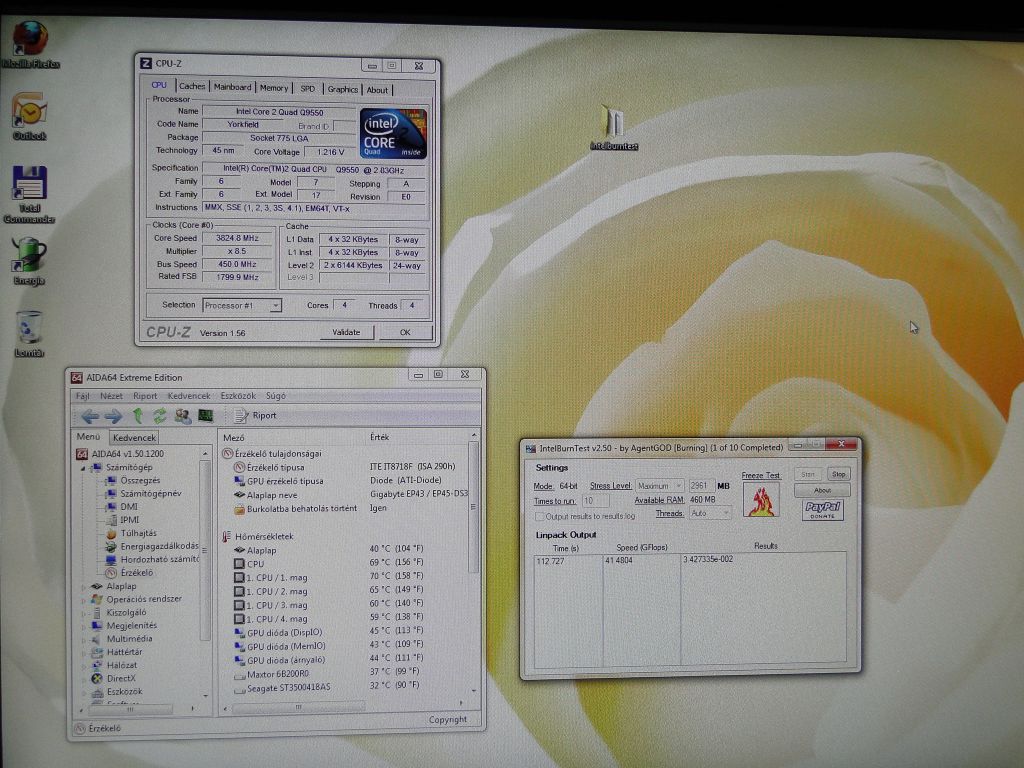The height and width of the screenshot is (768, 1024).
Task: Open the Kedvencek menu in AIDA64
Action: coord(189,396)
